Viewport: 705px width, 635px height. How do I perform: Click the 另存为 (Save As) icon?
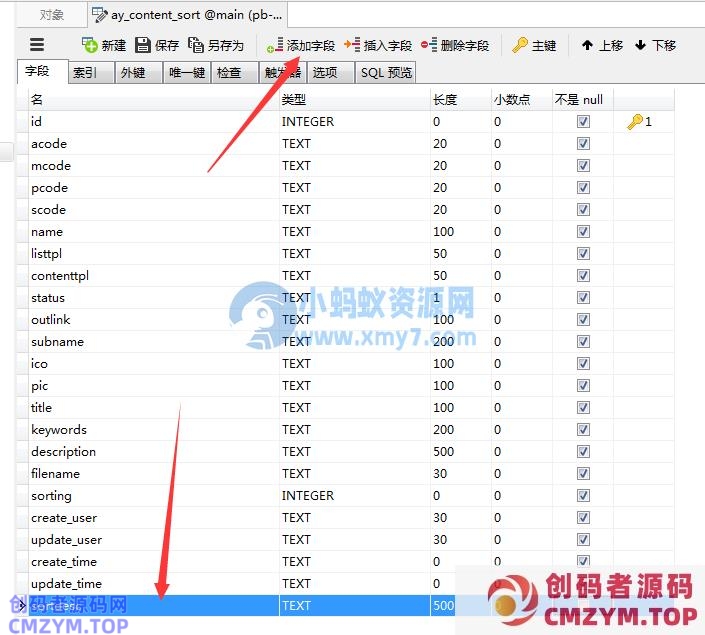tap(196, 45)
